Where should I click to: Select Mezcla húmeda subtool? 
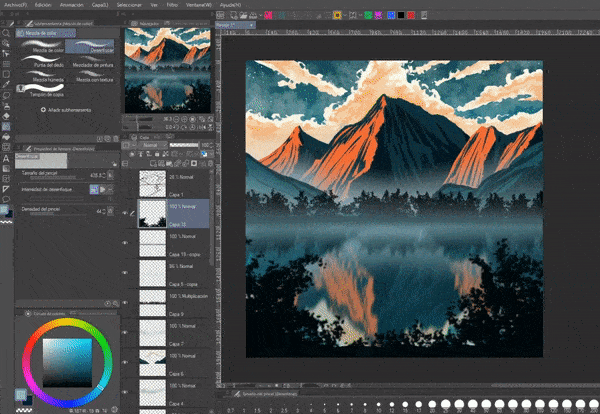(42, 76)
